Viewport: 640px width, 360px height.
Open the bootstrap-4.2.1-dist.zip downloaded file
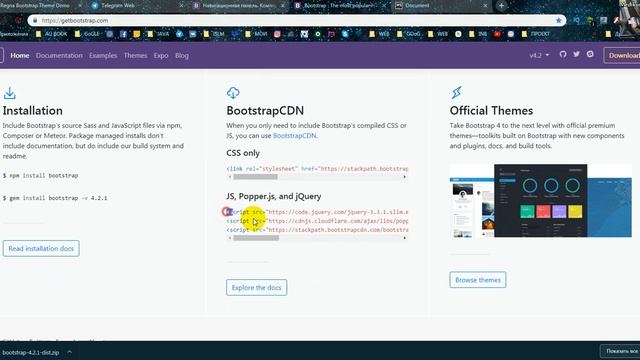pyautogui.click(x=31, y=352)
